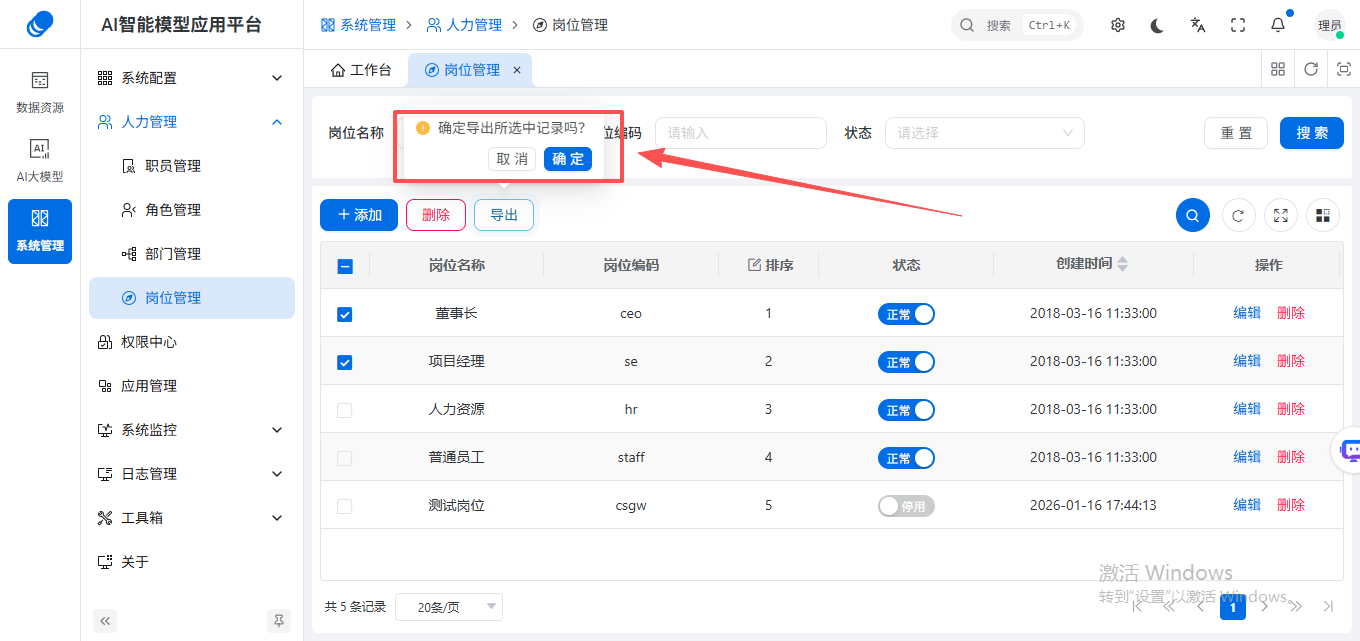
Task: Click the header search box
Action: (x=1017, y=25)
